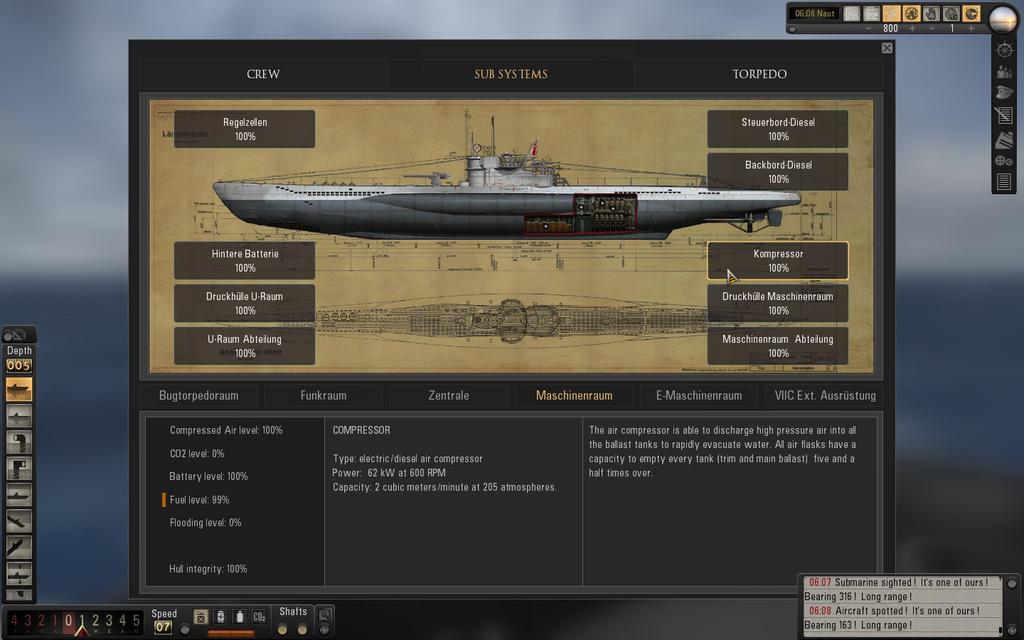The height and width of the screenshot is (640, 1024).
Task: Select the surfaced boat depth icon
Action: click(19, 390)
